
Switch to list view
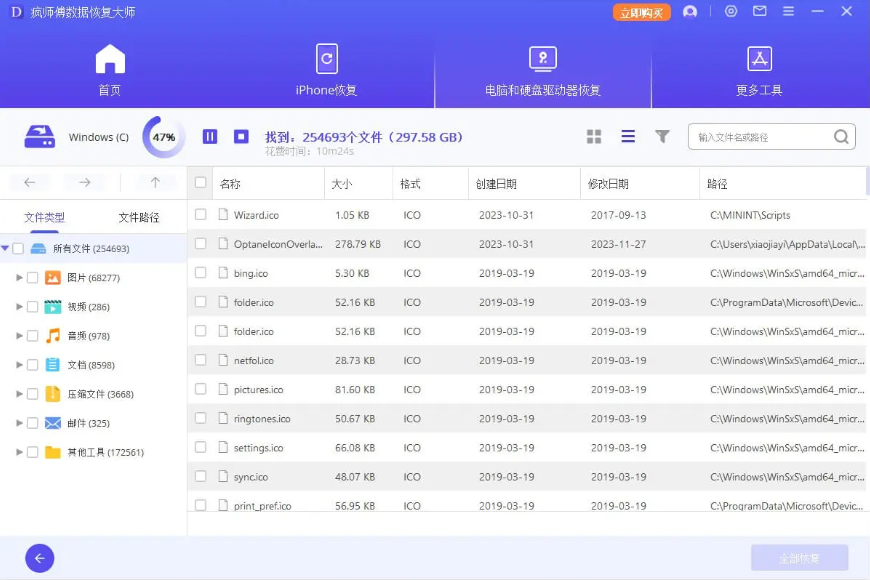coord(628,137)
